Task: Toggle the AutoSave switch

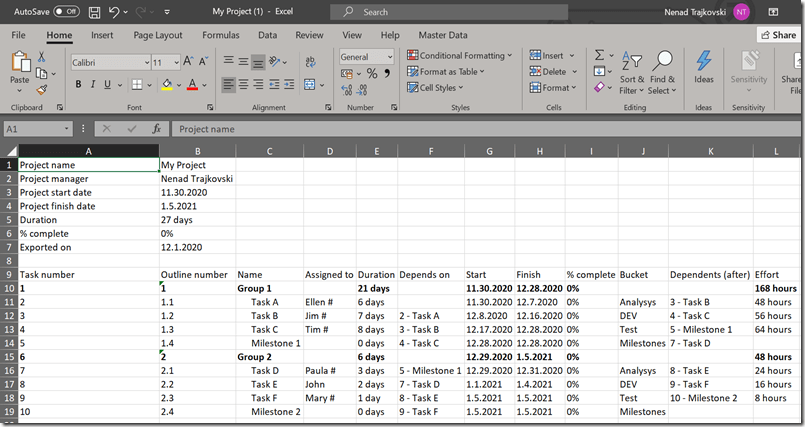Action: coord(66,12)
